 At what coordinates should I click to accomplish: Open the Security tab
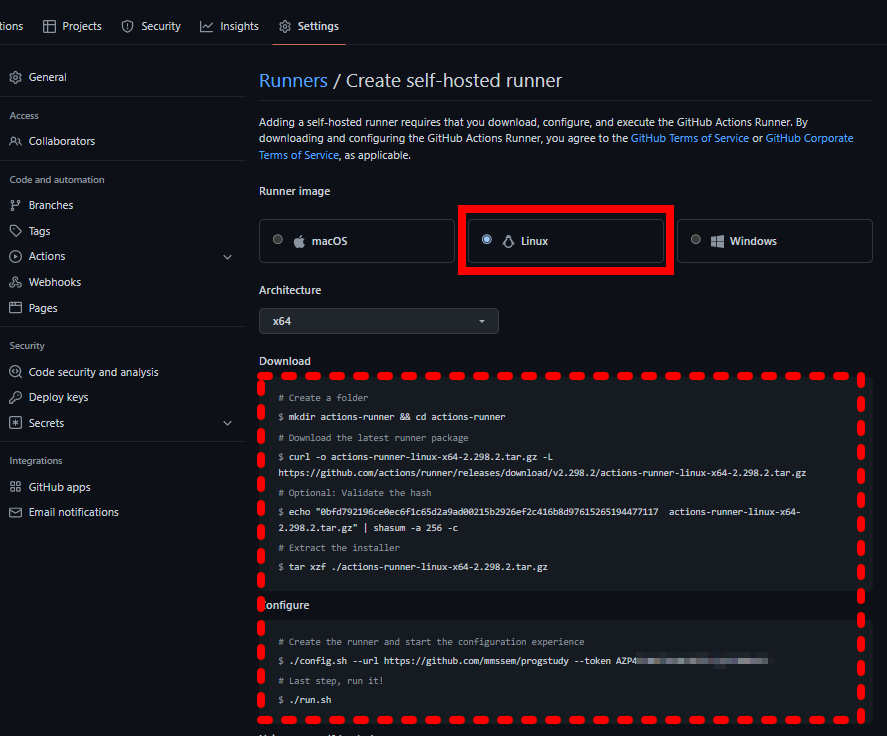pos(151,27)
